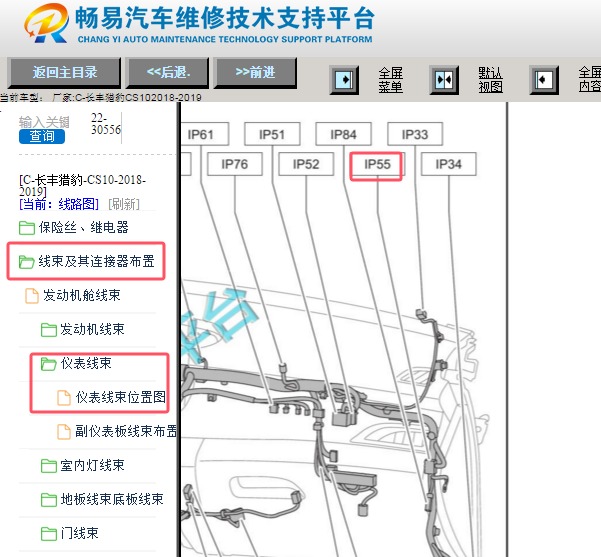
Task: Click the C-长丰猎豹-CS10-2018-2019 model title
Action: [82, 185]
